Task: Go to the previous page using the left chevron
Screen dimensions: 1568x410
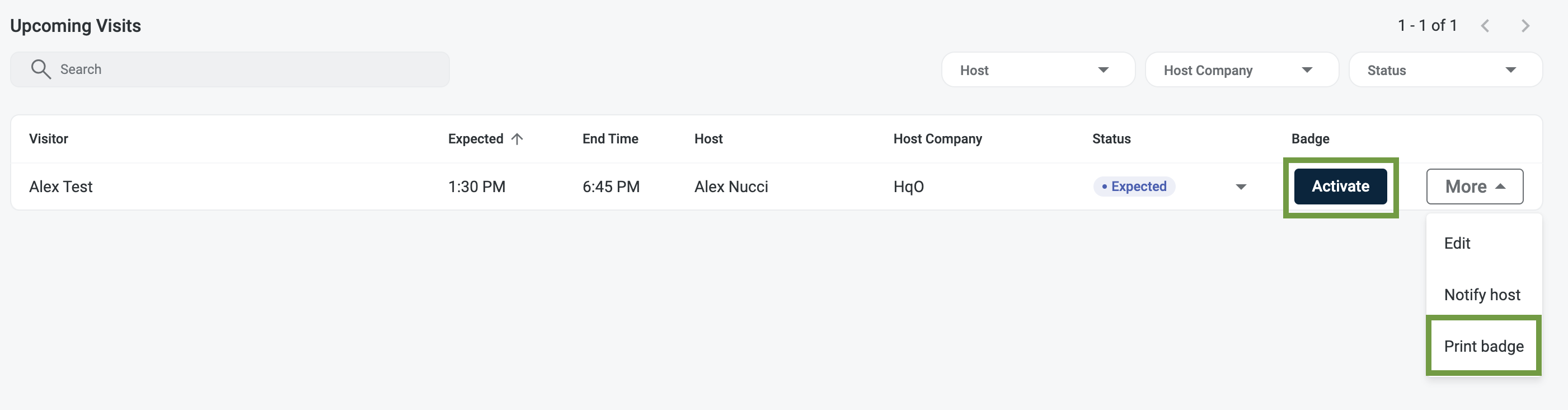Action: [x=1485, y=26]
